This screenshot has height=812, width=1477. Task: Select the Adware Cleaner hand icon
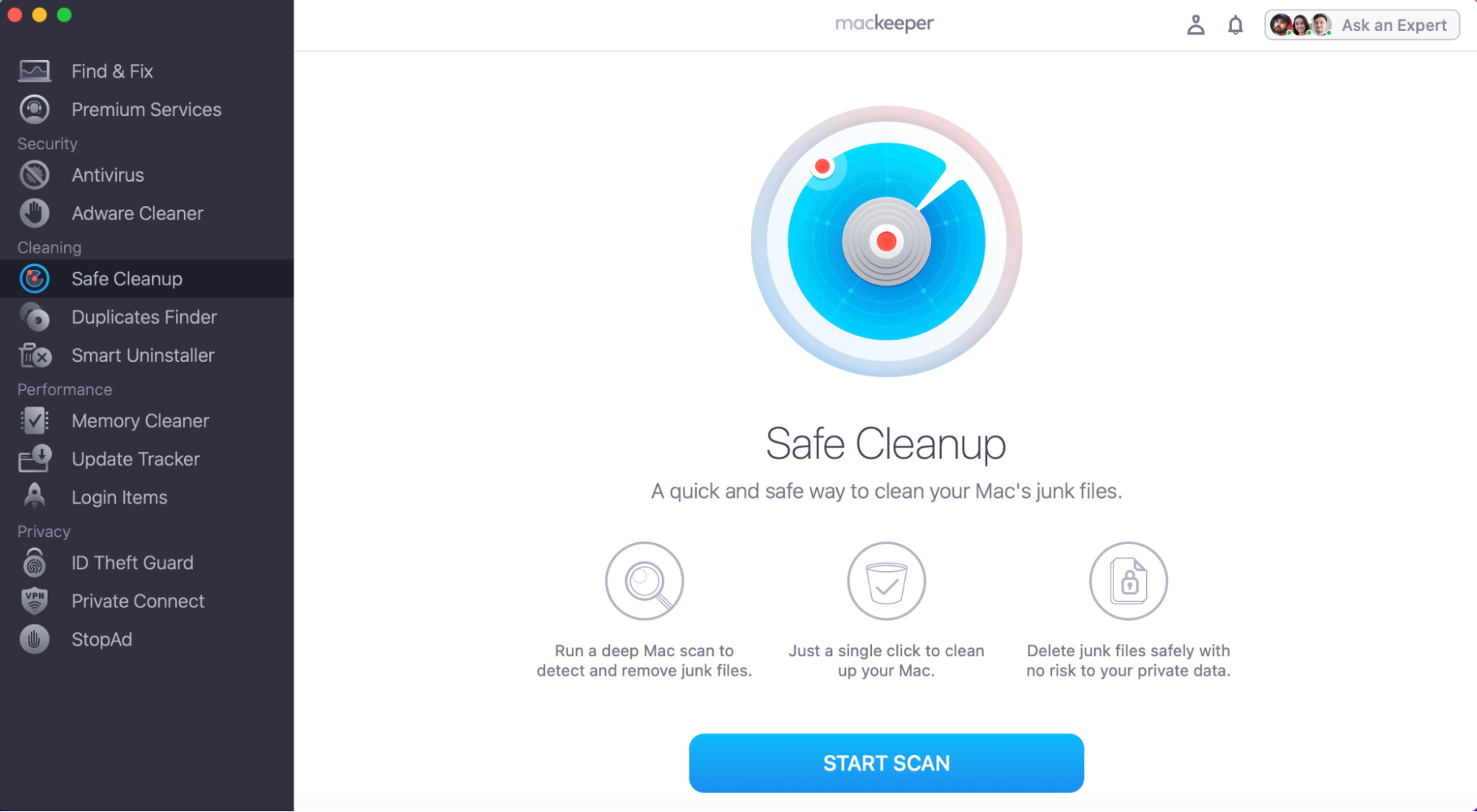[x=33, y=213]
